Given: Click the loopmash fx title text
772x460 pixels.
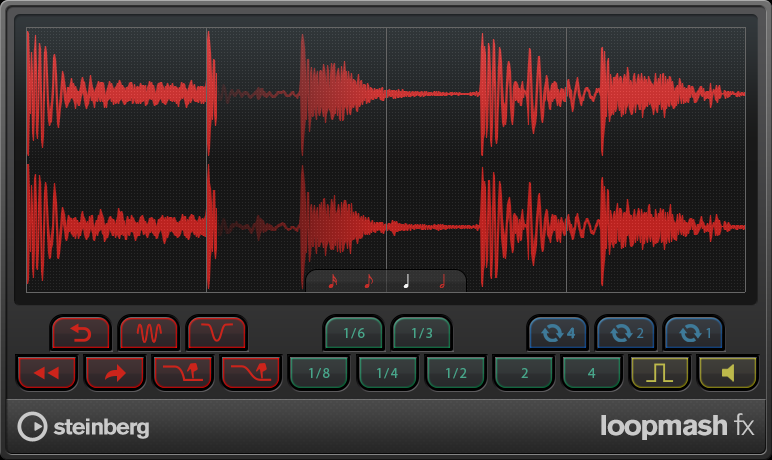Looking at the screenshot, I should 677,426.
